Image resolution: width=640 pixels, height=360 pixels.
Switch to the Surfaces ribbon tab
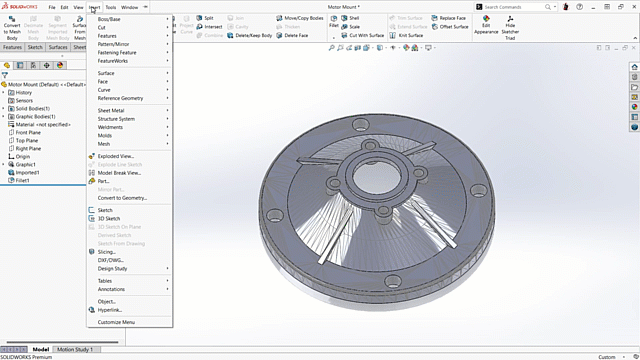click(58, 47)
